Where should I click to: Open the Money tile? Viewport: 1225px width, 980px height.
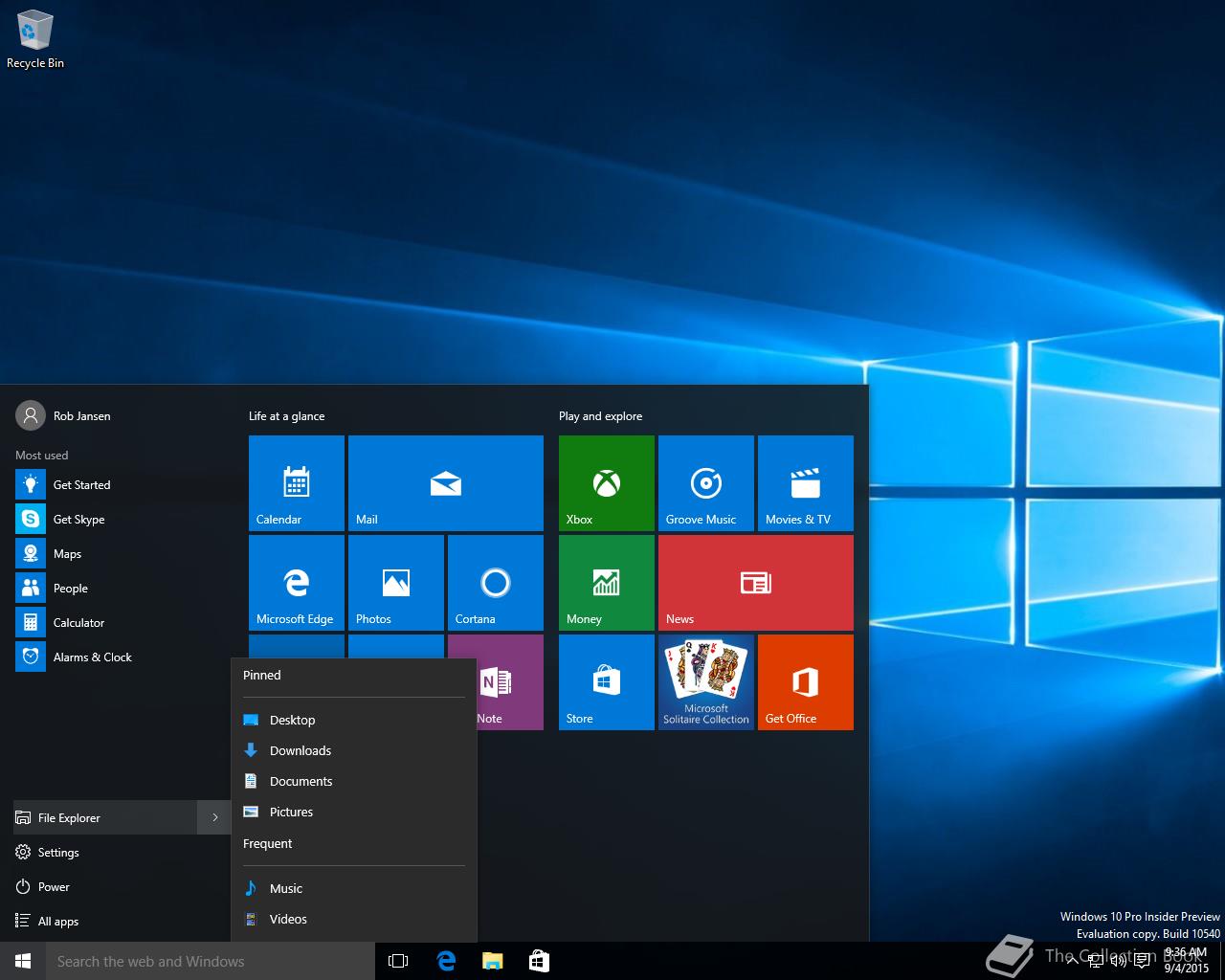click(x=607, y=583)
